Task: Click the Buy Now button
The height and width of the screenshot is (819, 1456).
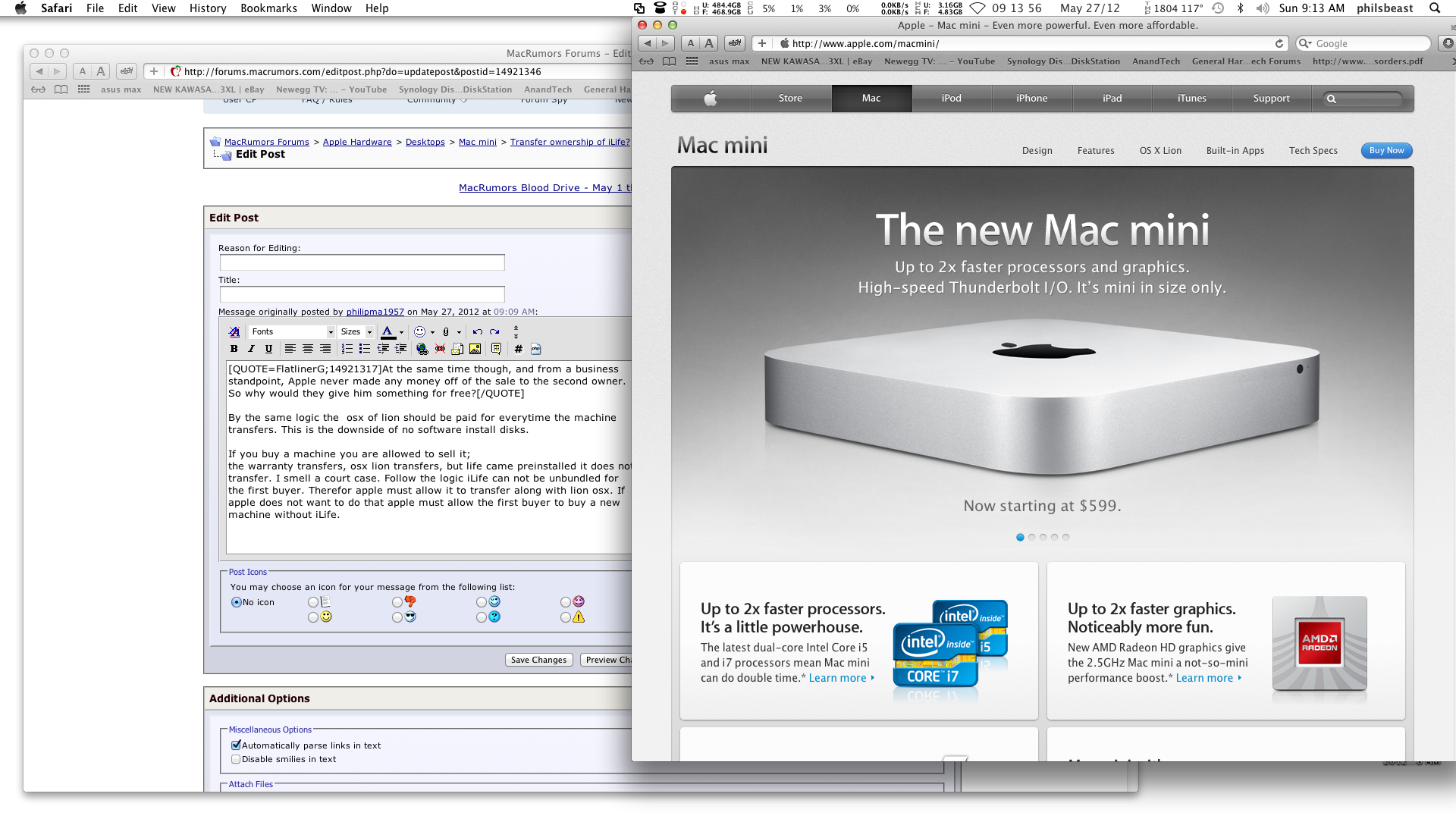Action: 1386,150
